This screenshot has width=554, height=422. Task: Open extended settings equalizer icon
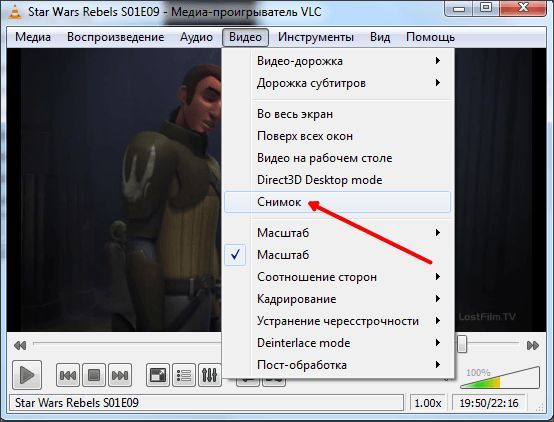(x=210, y=375)
